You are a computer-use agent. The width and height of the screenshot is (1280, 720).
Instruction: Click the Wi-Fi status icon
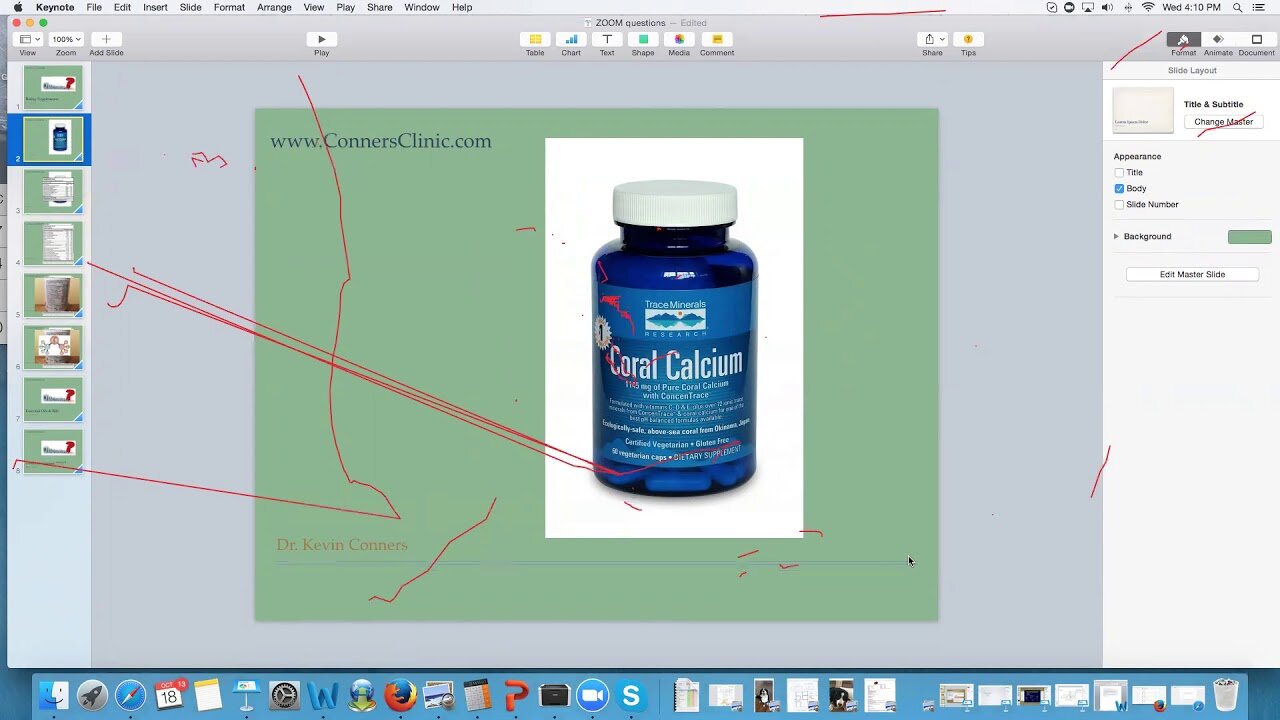point(1148,7)
